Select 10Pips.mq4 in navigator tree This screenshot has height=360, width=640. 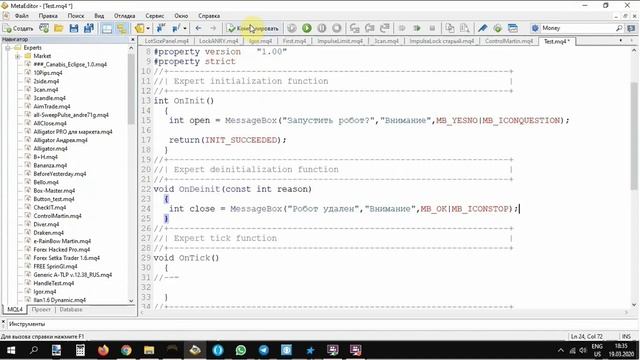(x=48, y=73)
